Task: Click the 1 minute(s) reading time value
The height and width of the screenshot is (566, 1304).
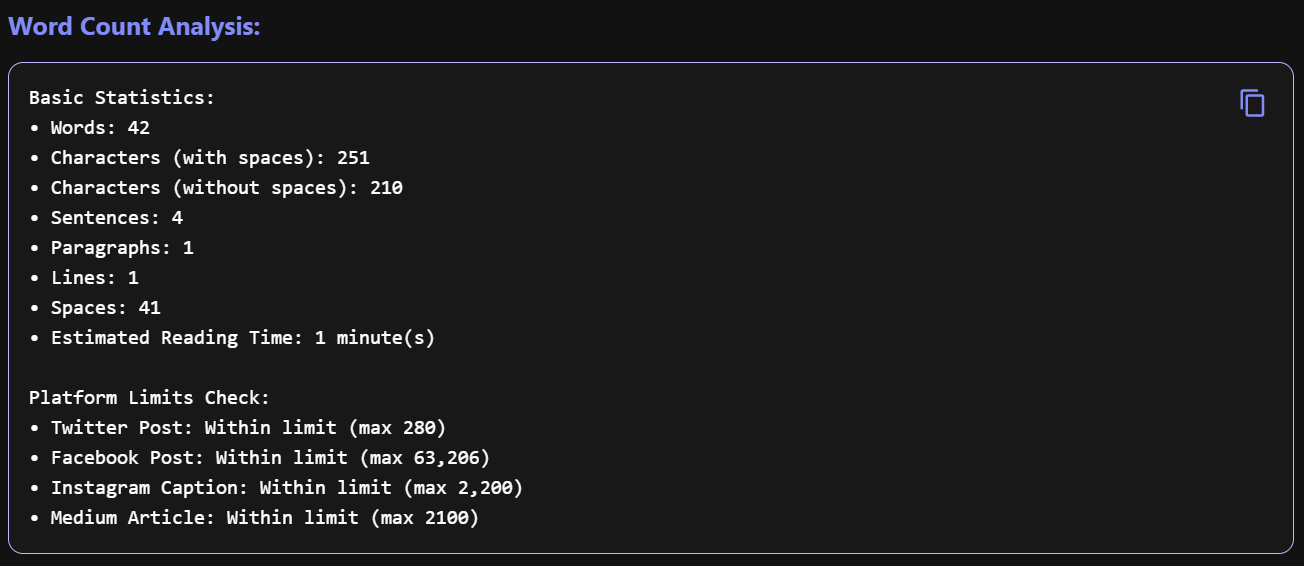Action: pyautogui.click(x=375, y=338)
